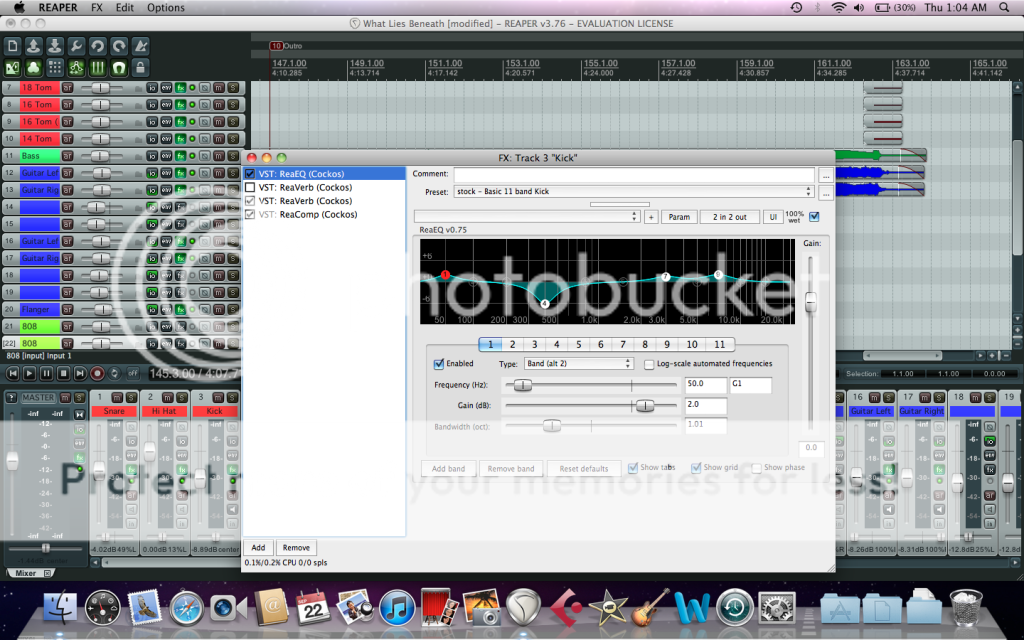The height and width of the screenshot is (640, 1024).
Task: Select EQ band tab 11
Action: [719, 344]
